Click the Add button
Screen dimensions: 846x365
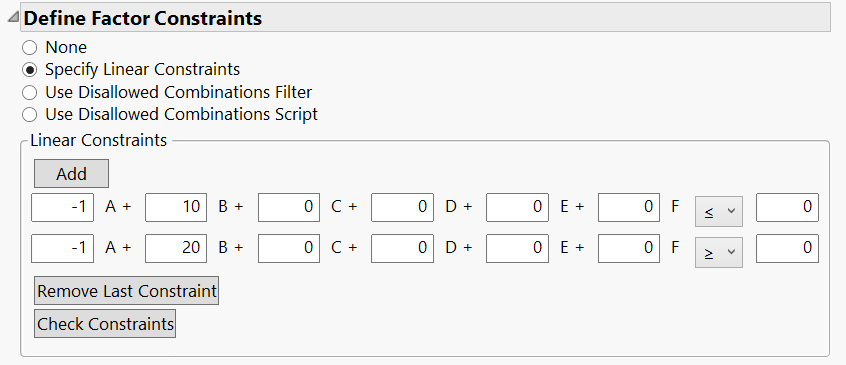point(71,174)
